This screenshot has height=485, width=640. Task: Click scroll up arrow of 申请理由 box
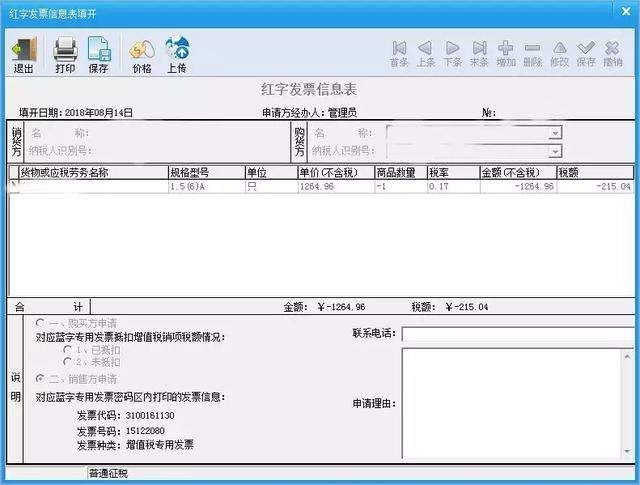[627, 356]
